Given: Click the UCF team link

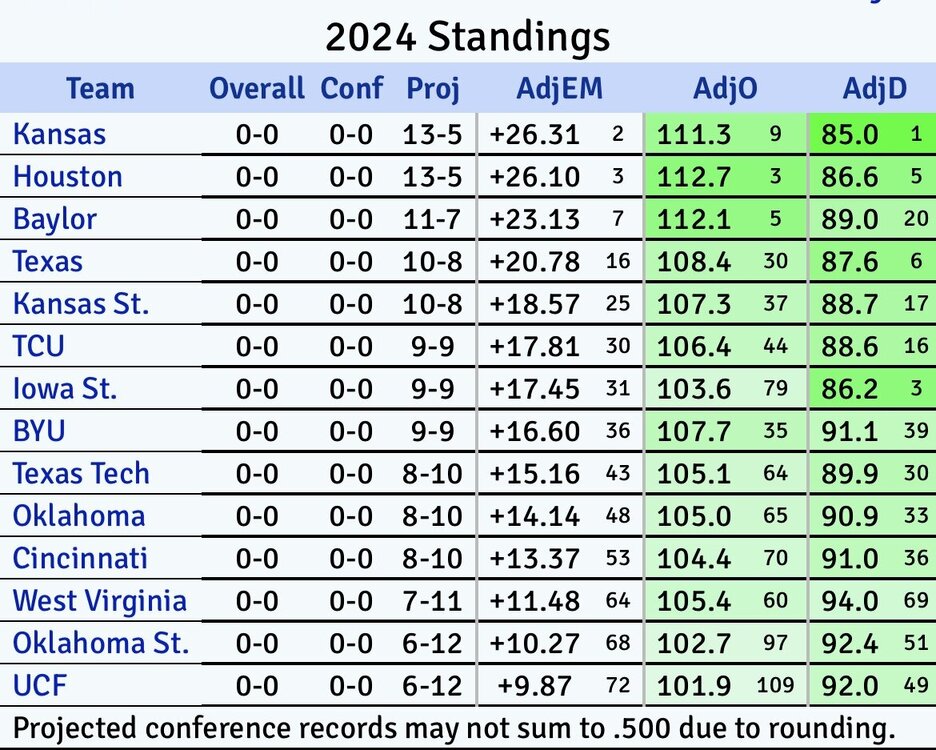Looking at the screenshot, I should point(39,686).
